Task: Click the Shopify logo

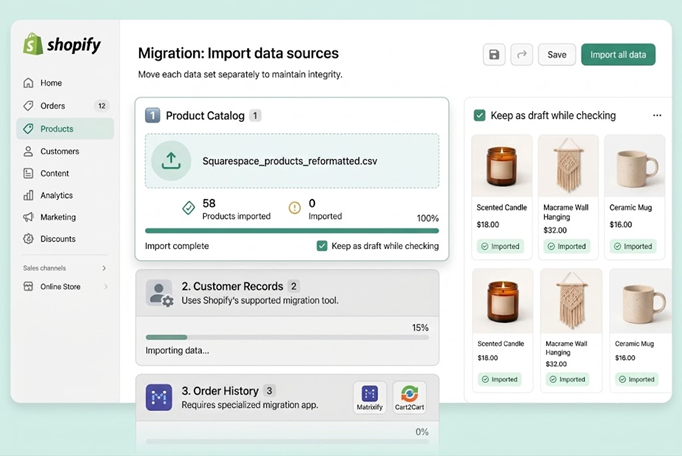Action: coord(62,44)
